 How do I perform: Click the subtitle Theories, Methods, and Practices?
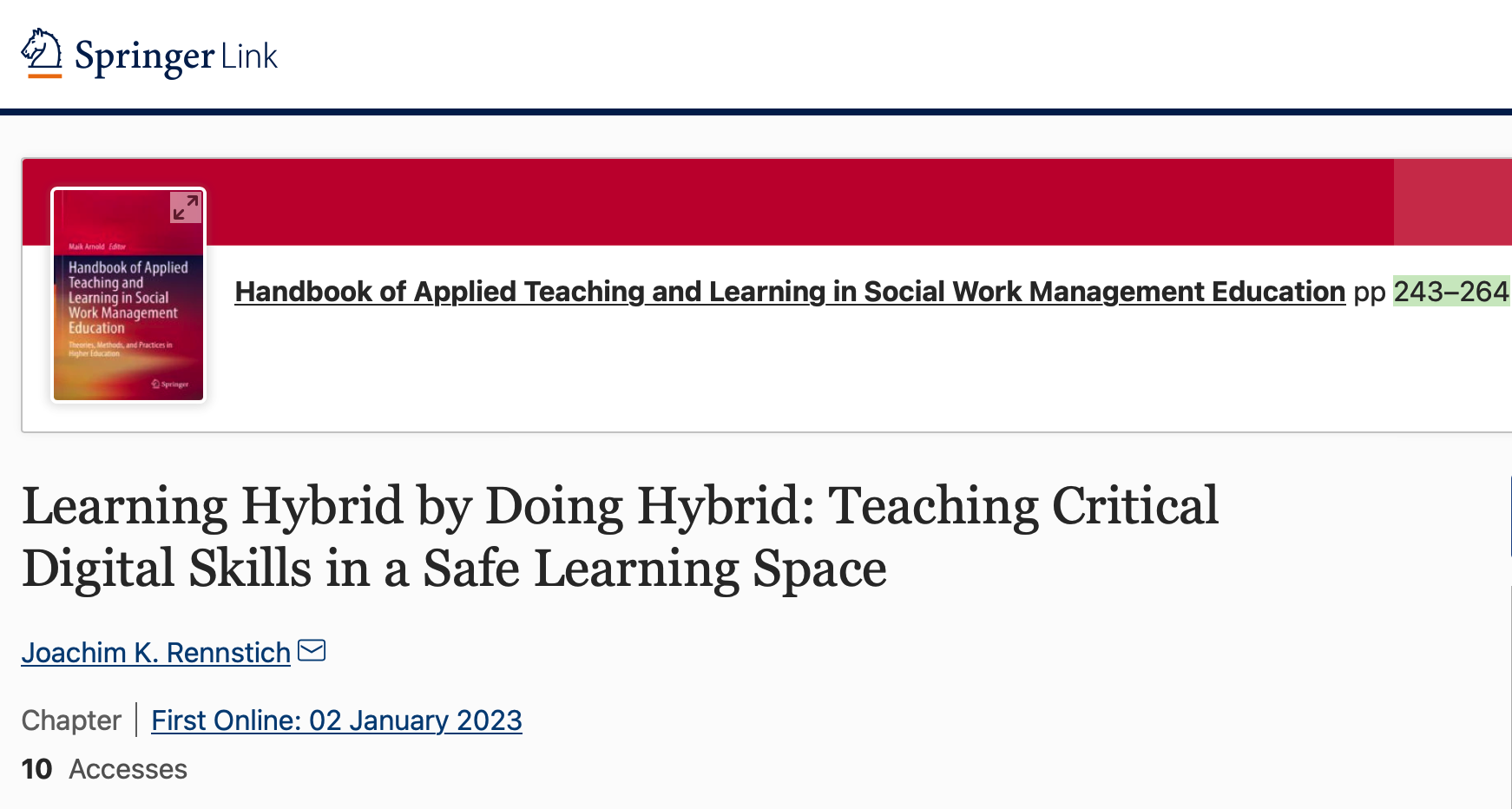[x=122, y=348]
